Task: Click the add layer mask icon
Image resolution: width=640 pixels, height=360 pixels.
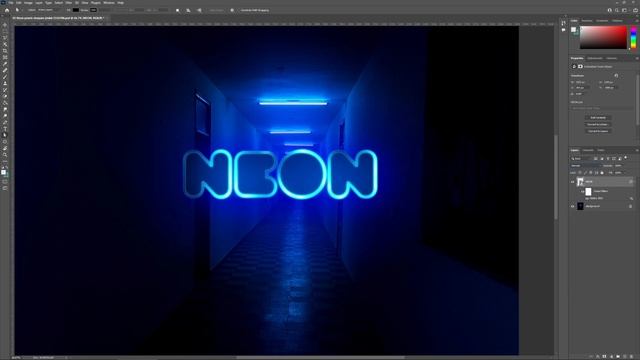Action: (x=604, y=356)
